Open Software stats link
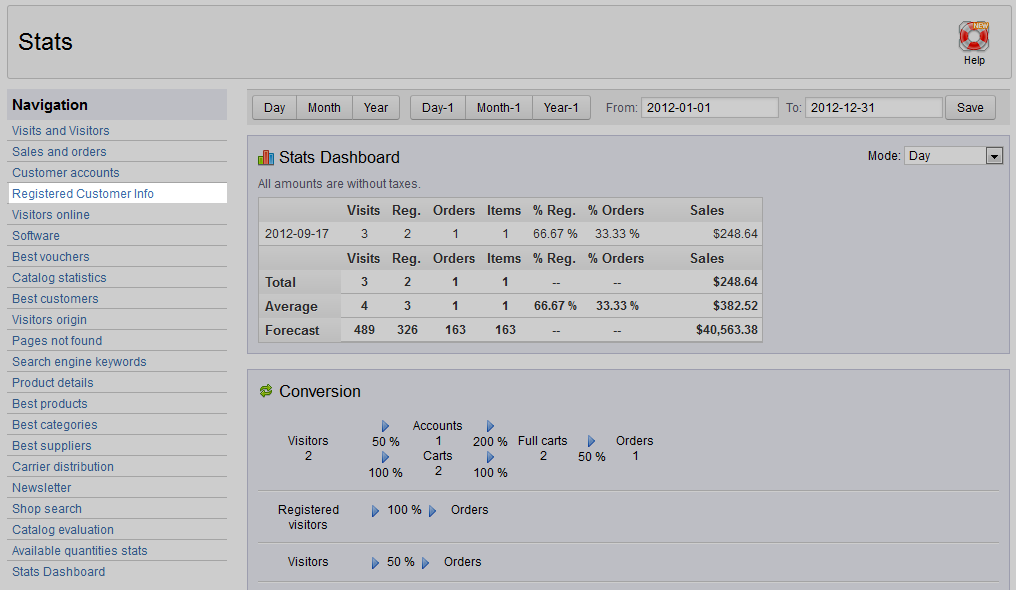 pyautogui.click(x=36, y=236)
